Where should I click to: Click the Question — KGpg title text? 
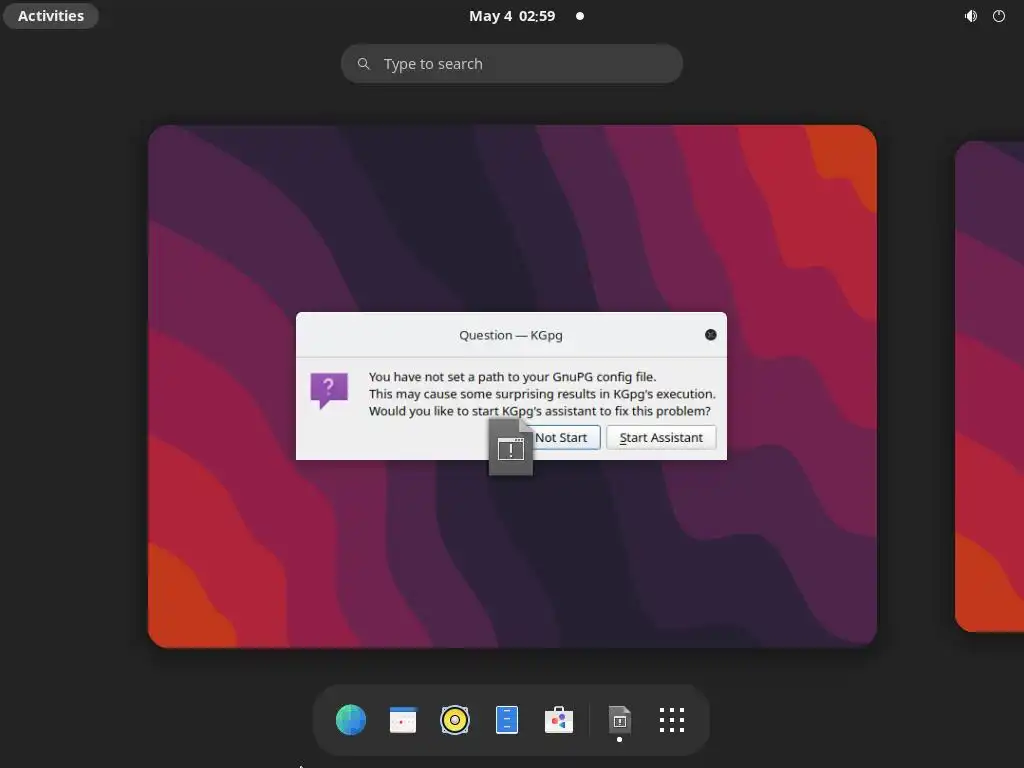tap(511, 335)
